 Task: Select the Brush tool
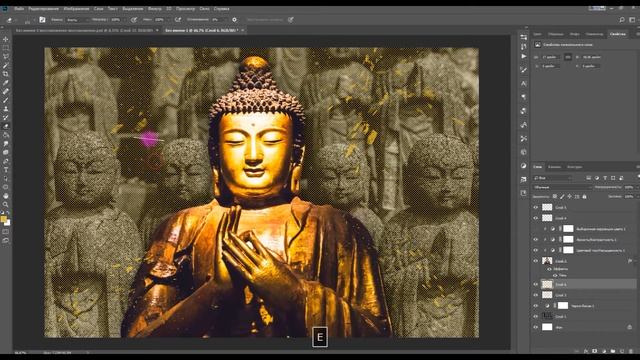(x=6, y=100)
